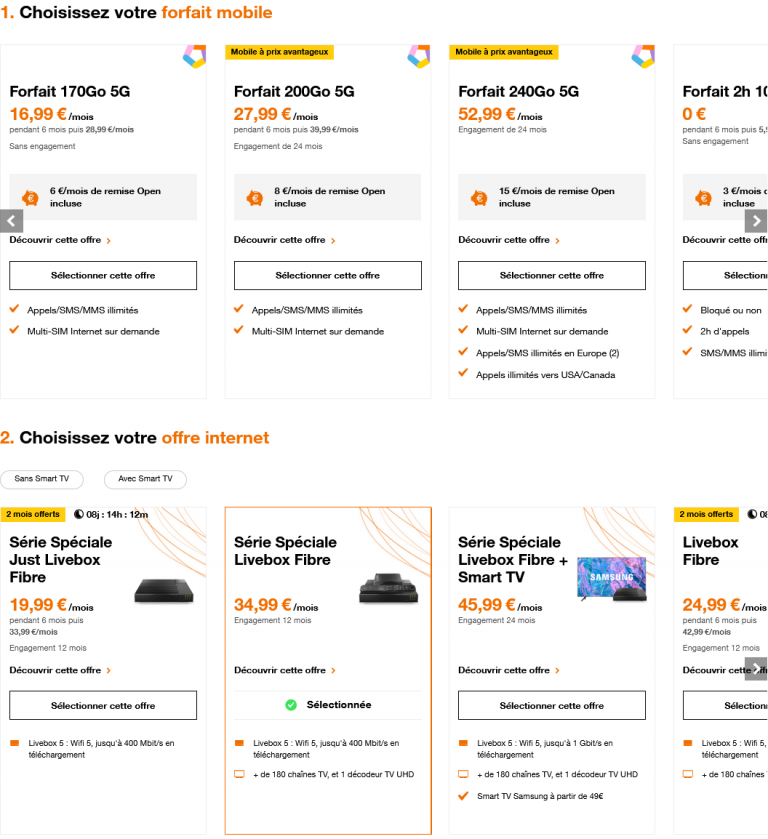Click "Sélectionner cette offre" under Série Spéciale Just Livebox
The height and width of the screenshot is (839, 768).
pyautogui.click(x=103, y=705)
